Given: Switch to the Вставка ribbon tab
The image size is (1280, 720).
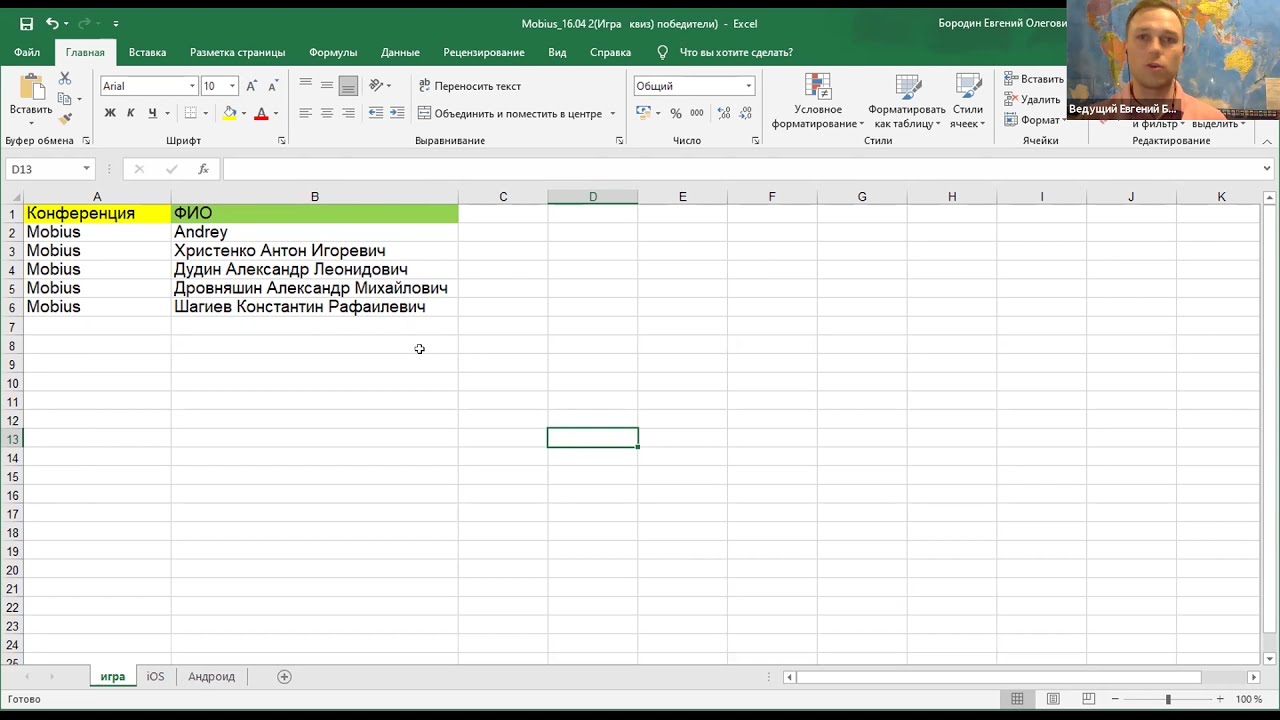Looking at the screenshot, I should [x=147, y=52].
